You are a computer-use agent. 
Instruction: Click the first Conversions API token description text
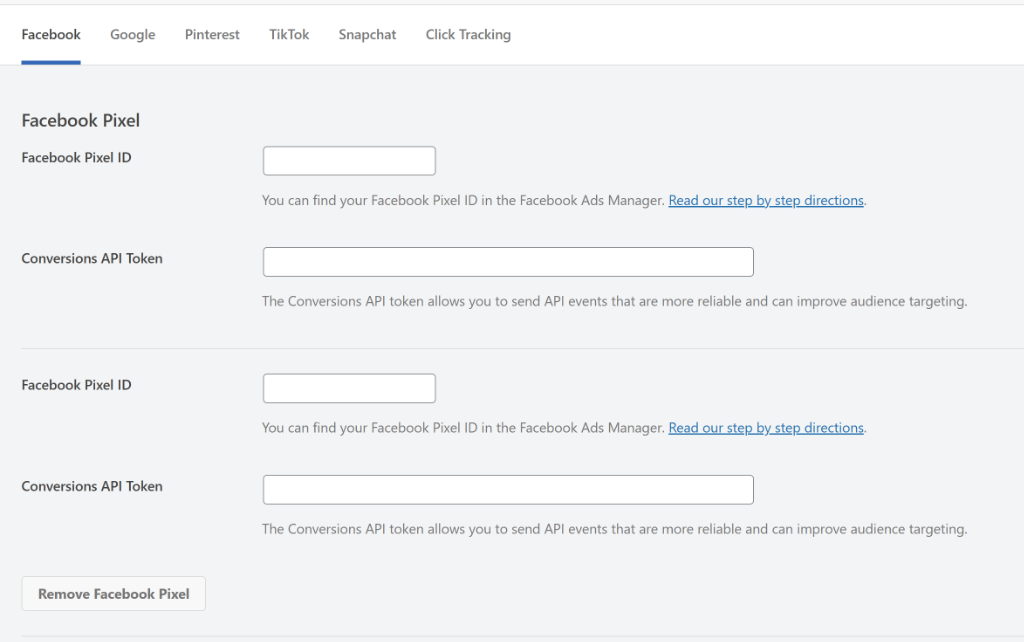tap(614, 301)
